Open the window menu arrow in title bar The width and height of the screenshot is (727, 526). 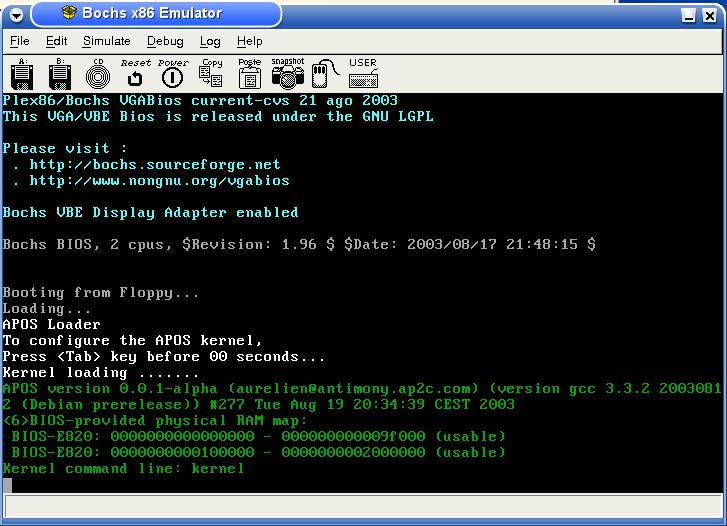16,16
